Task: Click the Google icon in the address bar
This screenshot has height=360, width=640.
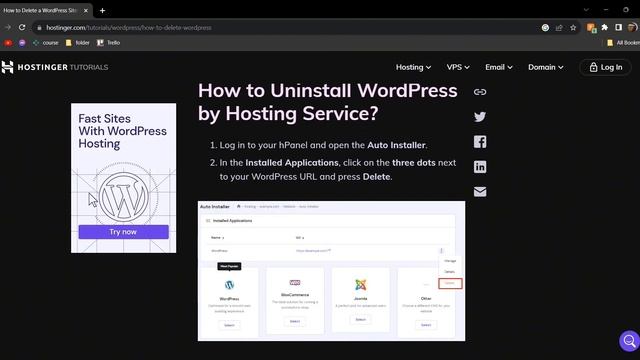Action: (545, 27)
